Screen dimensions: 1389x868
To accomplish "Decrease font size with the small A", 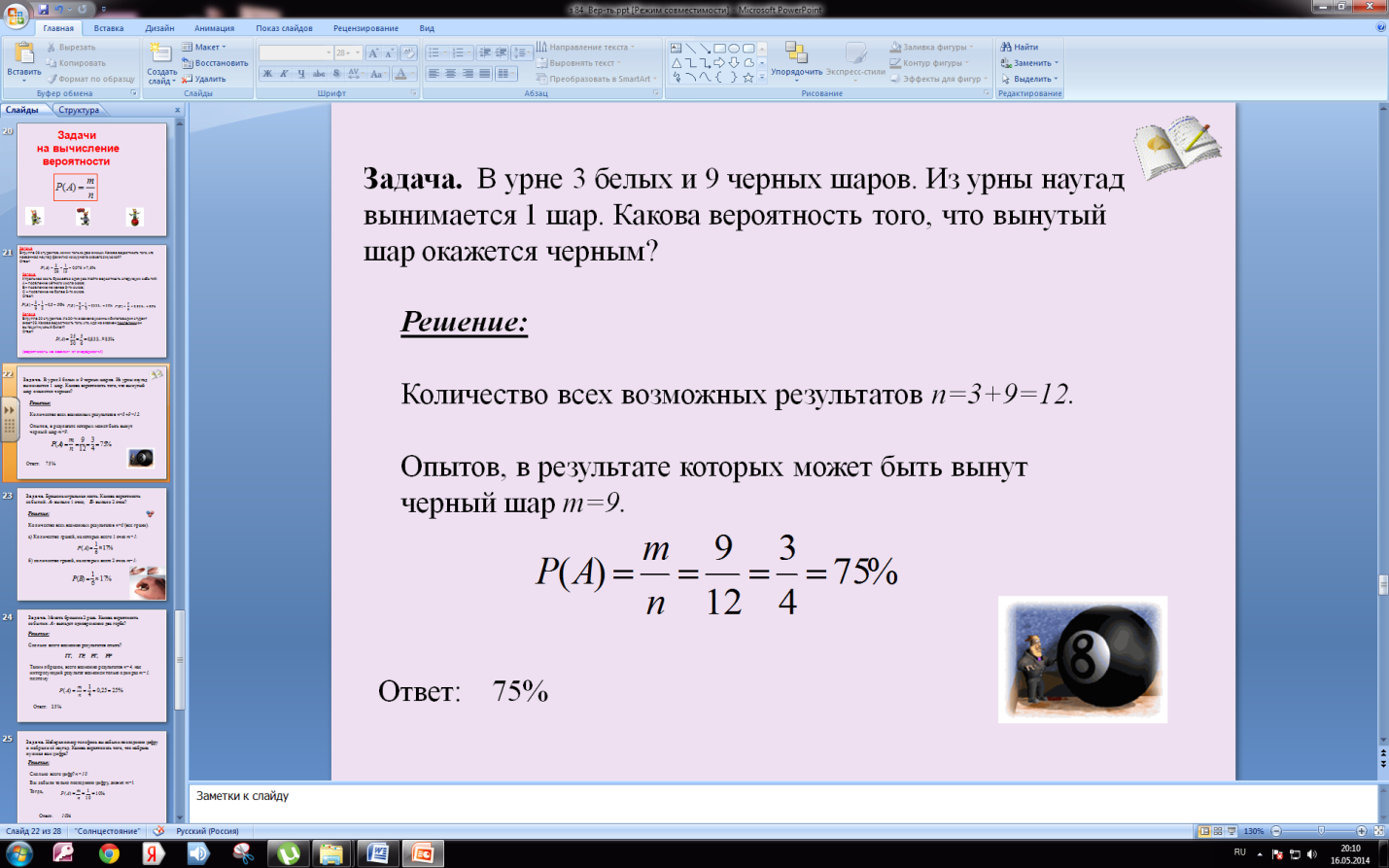I will pyautogui.click(x=389, y=53).
